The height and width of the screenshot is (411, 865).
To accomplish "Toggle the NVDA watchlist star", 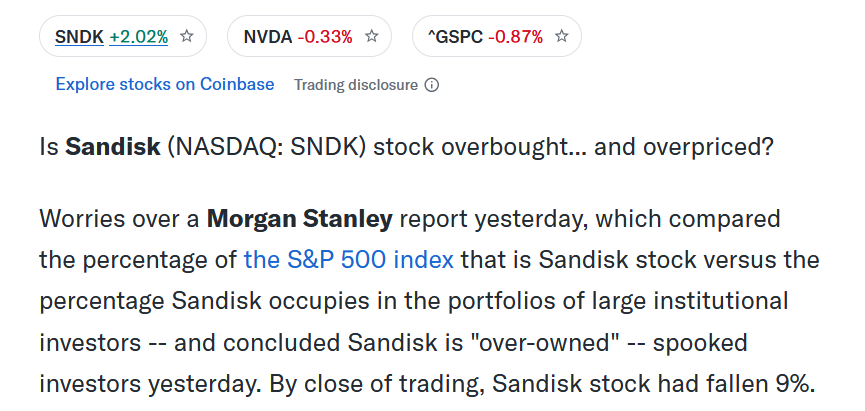I will tap(372, 36).
